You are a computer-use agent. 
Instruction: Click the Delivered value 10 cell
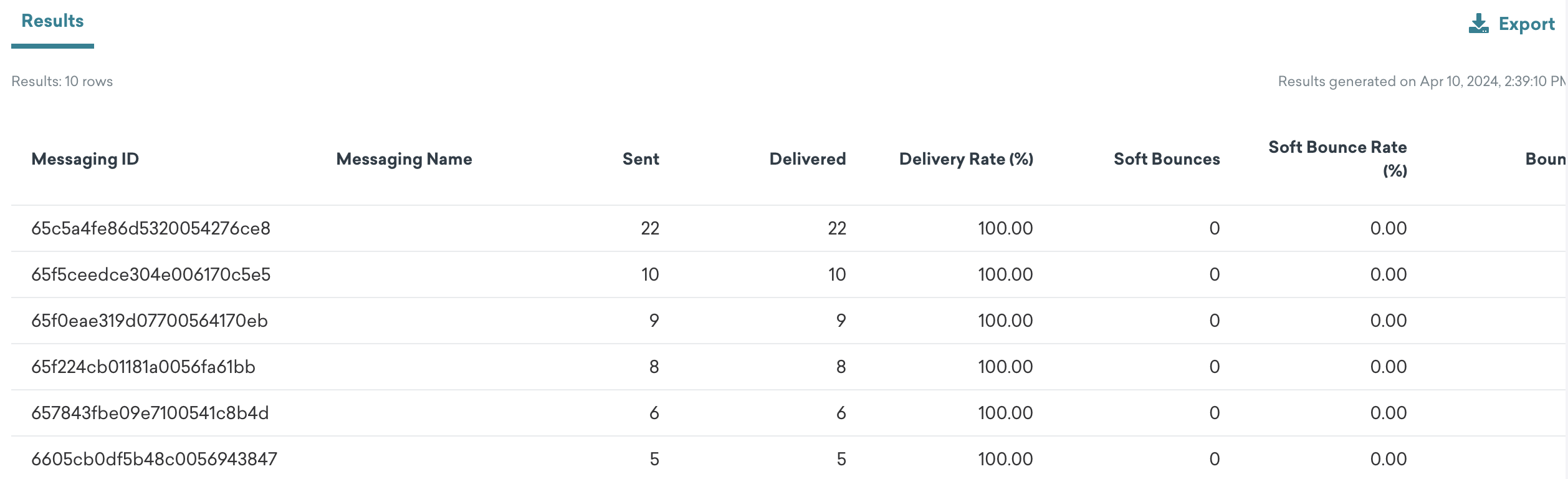pos(837,274)
